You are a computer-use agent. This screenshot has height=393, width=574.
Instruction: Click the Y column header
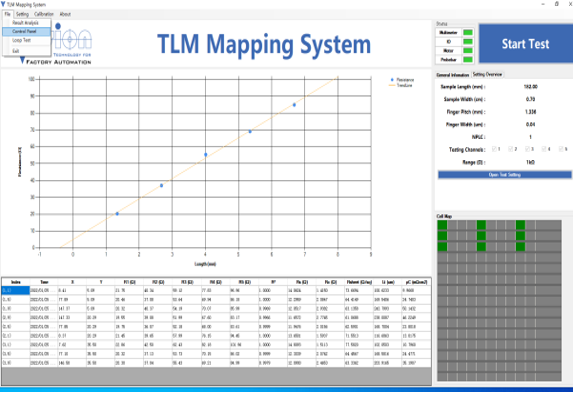tap(101, 282)
